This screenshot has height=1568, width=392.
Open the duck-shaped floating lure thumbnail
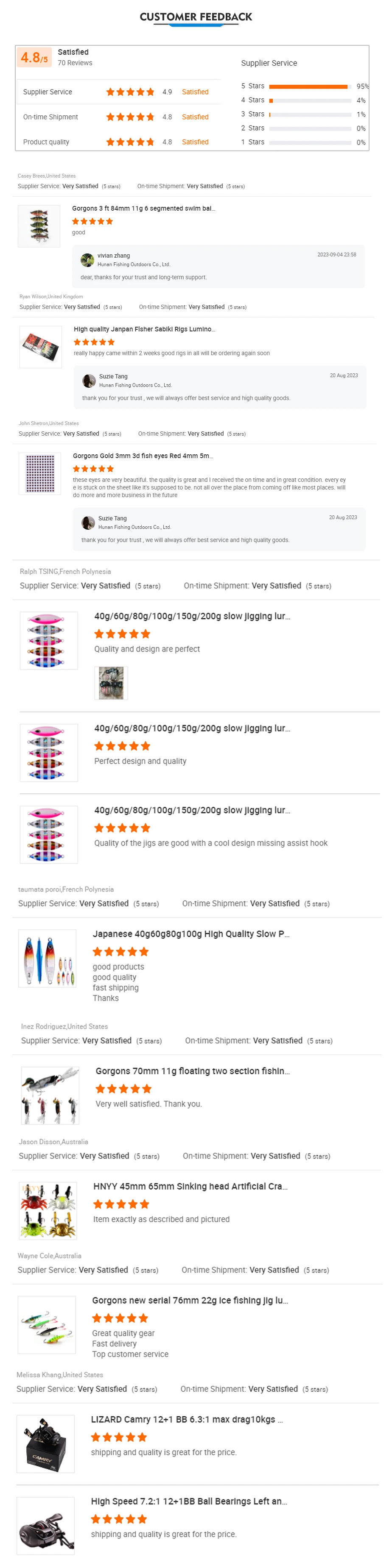tap(50, 1095)
